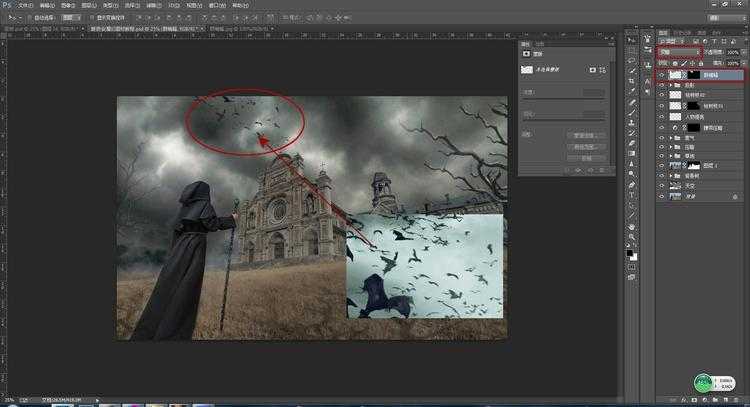Enable the 自动选择 (Auto-Select) checkbox

36,17
